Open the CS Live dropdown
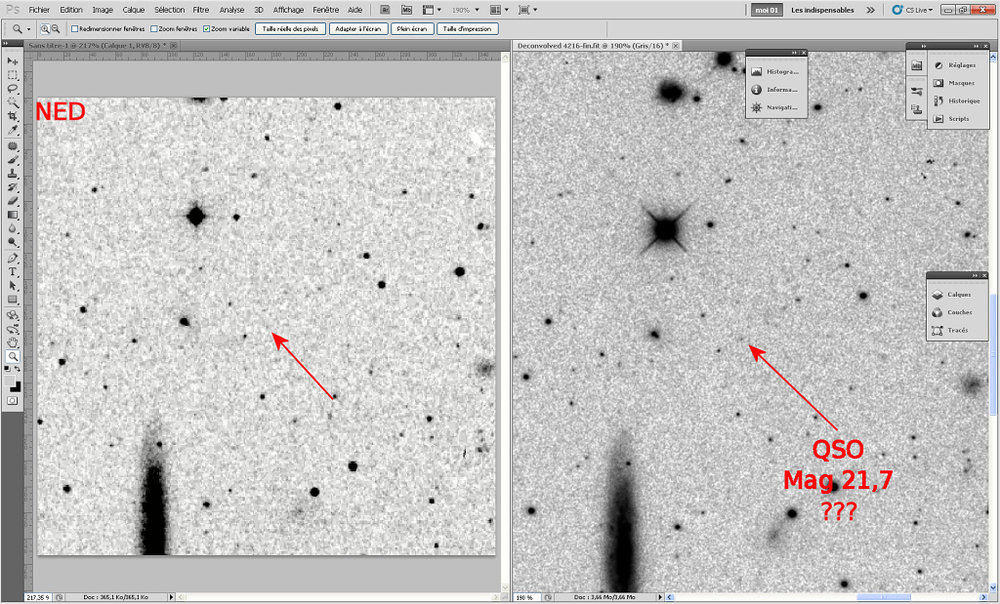1000x604 pixels. point(912,10)
